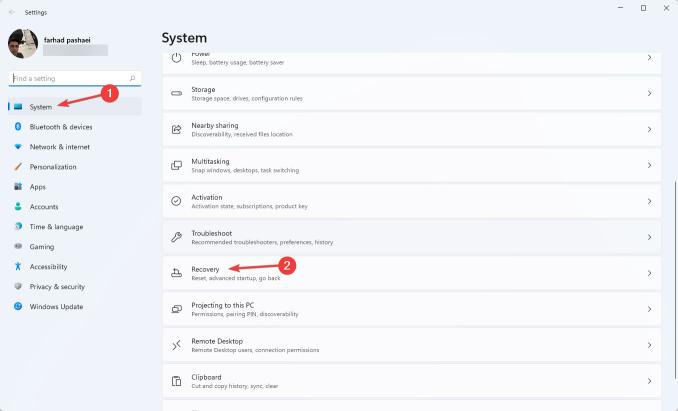Click the Network wifi icon in the sidebar
678x411 pixels.
pyautogui.click(x=18, y=147)
